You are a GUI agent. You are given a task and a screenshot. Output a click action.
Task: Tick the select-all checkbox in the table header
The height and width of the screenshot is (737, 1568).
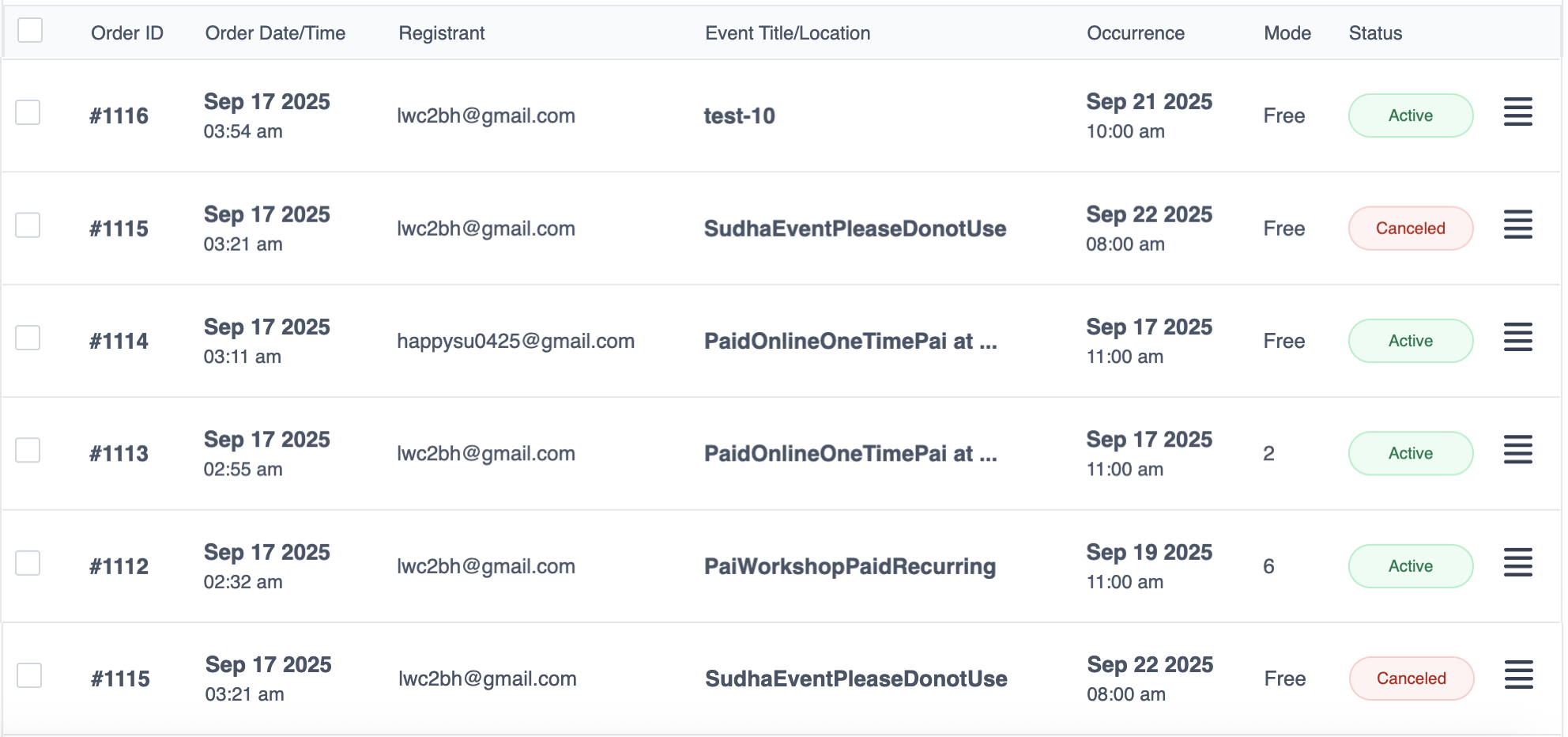30,31
